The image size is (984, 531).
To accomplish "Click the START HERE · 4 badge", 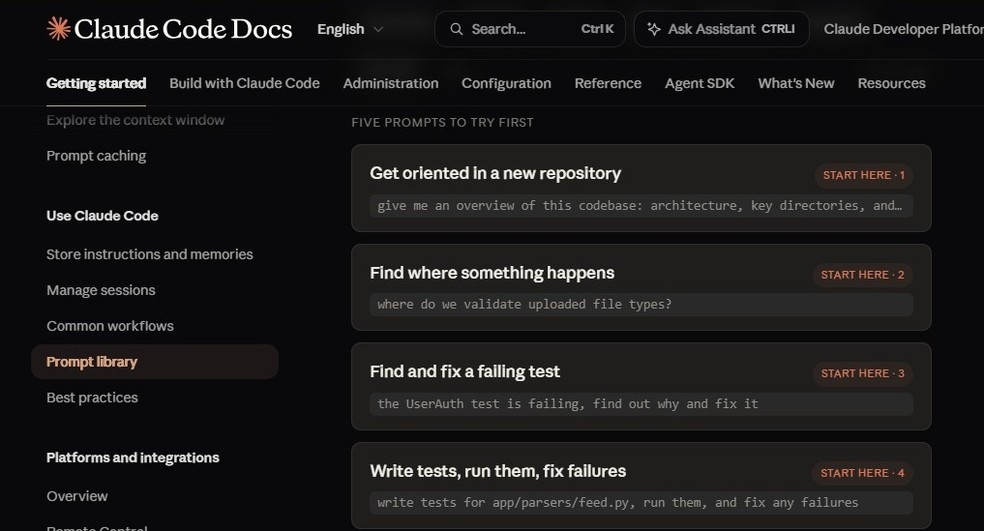I will [x=862, y=473].
